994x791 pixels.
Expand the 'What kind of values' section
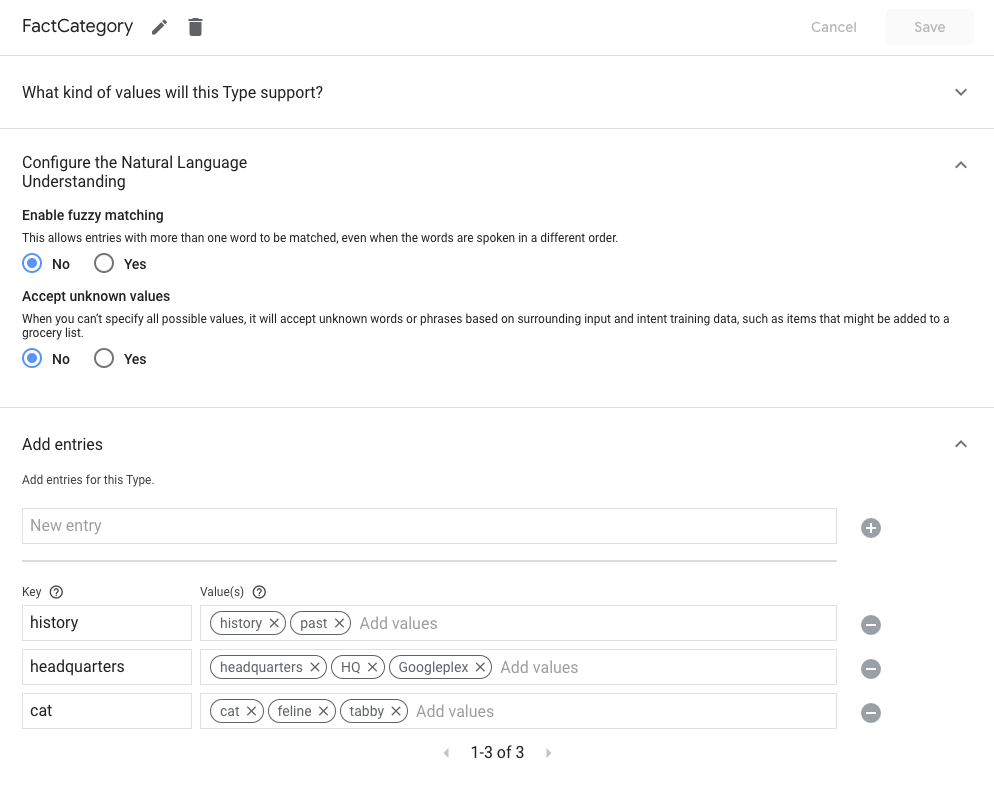pyautogui.click(x=961, y=92)
